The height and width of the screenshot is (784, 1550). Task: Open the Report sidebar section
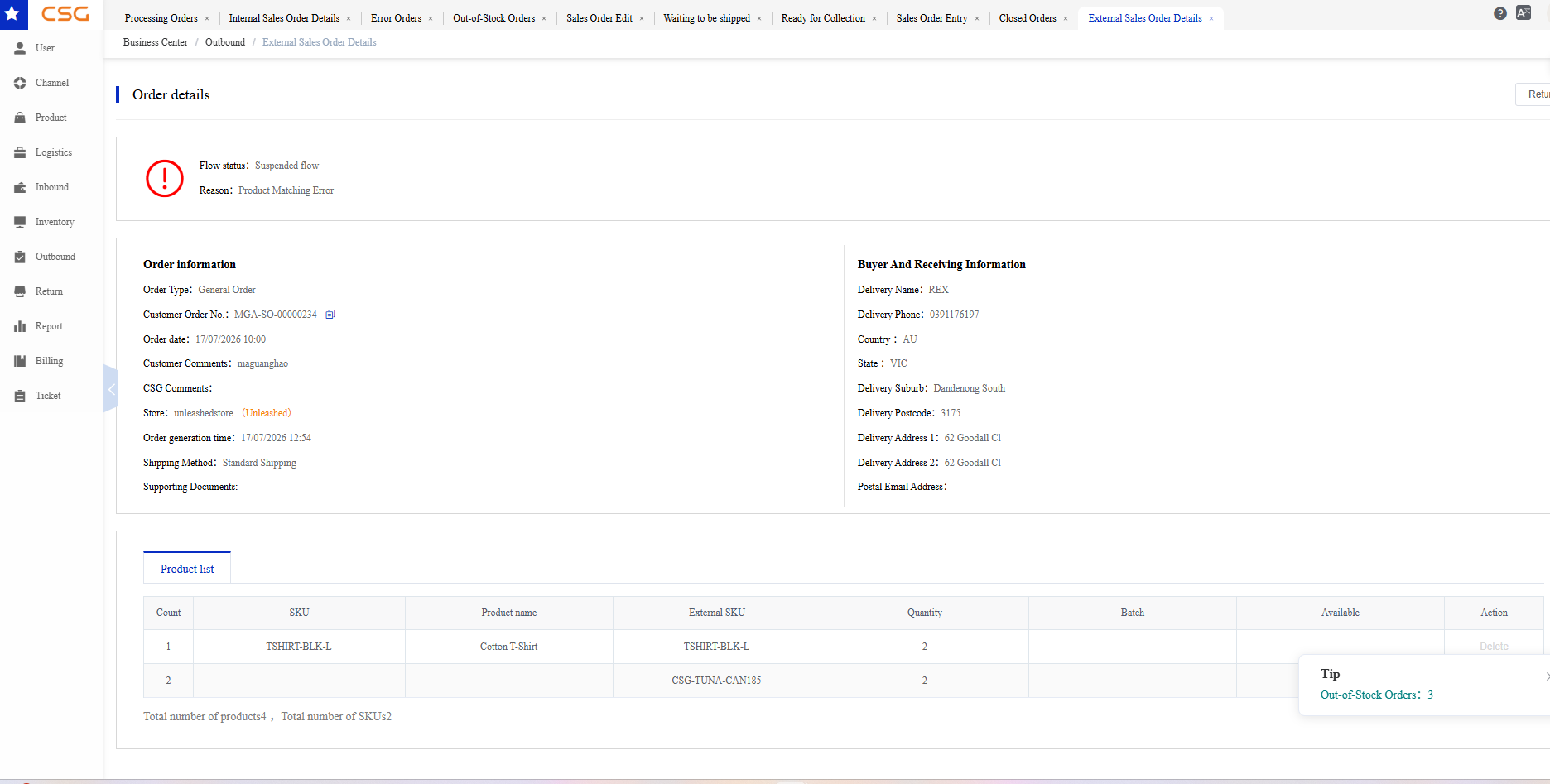pos(49,326)
